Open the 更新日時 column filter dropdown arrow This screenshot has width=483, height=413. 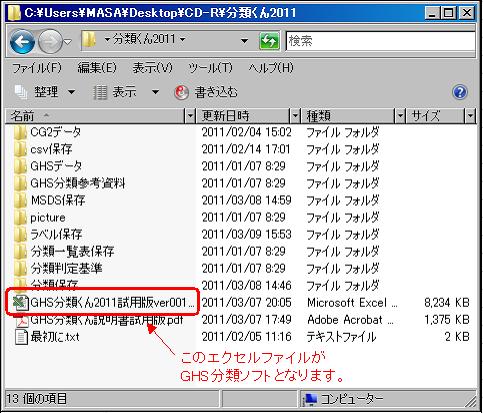(295, 116)
